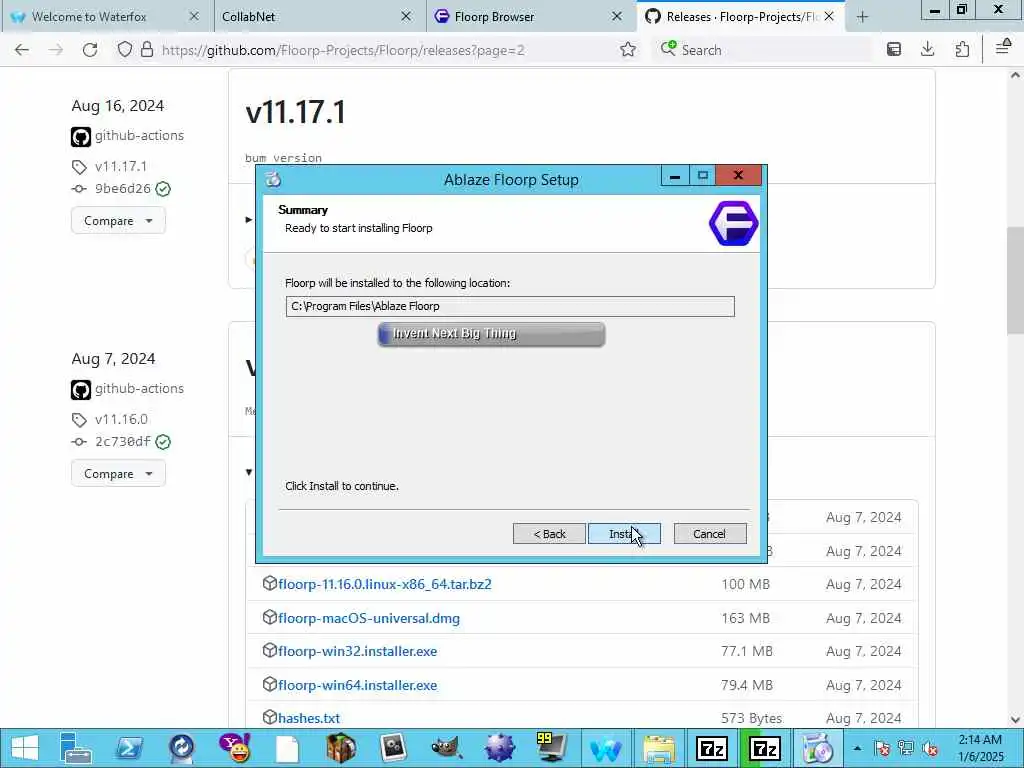Screen dimensions: 1024x768
Task: Open the sidebar panel icon in toolbar
Action: point(894,50)
